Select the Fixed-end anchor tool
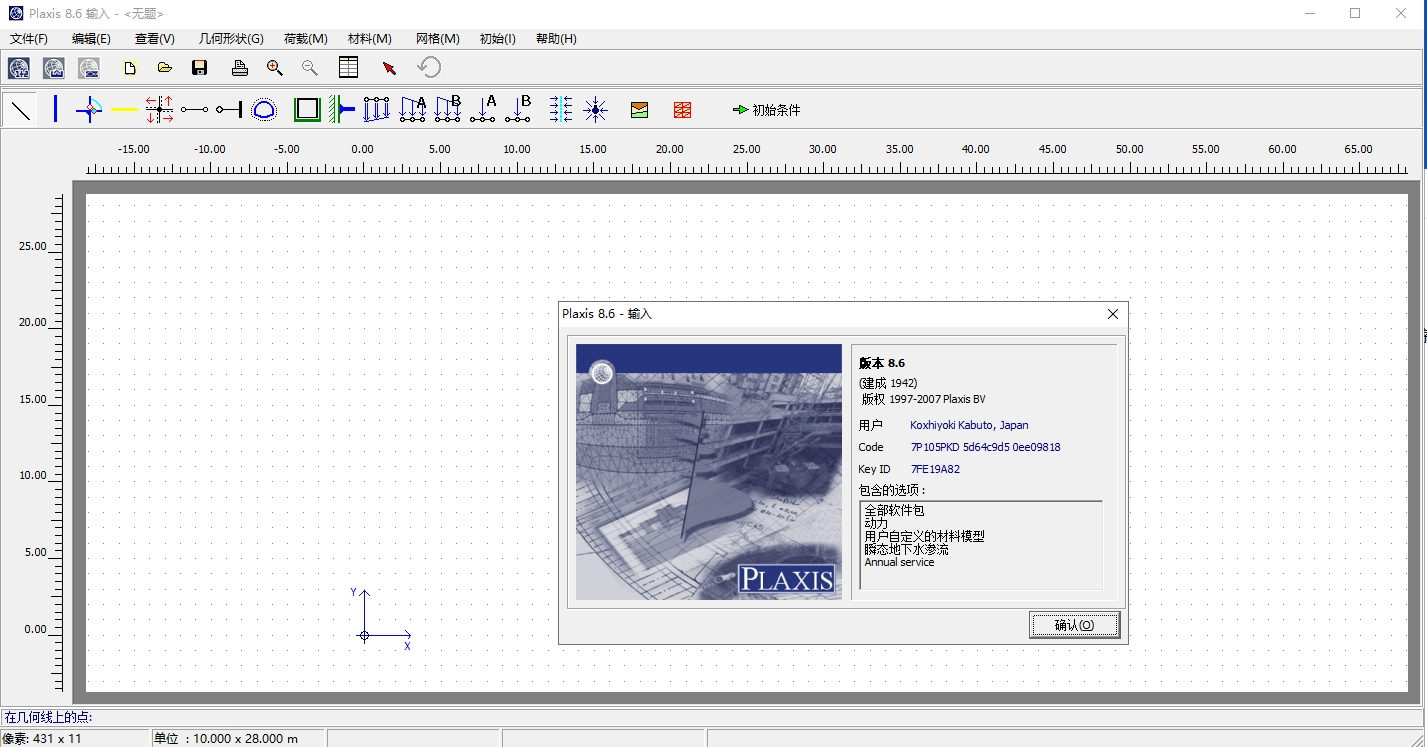 point(229,109)
